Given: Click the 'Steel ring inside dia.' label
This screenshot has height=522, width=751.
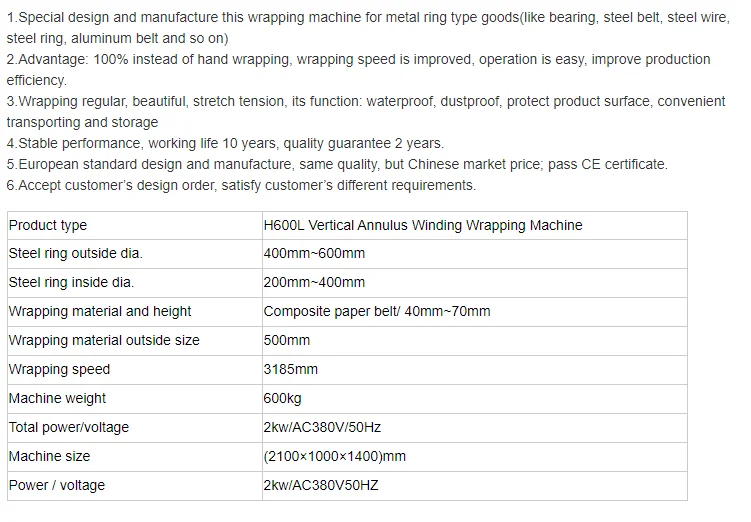Looking at the screenshot, I should coord(71,283).
